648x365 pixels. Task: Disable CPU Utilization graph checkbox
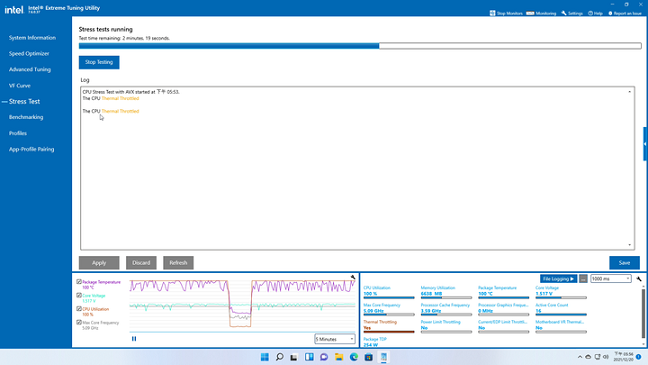tap(79, 309)
